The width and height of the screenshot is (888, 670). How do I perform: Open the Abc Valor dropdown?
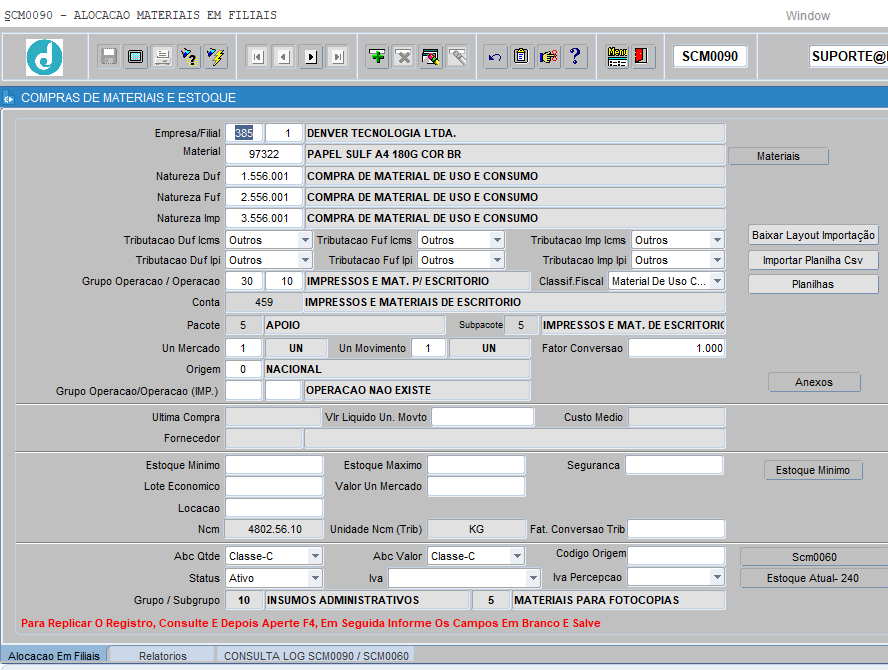517,556
